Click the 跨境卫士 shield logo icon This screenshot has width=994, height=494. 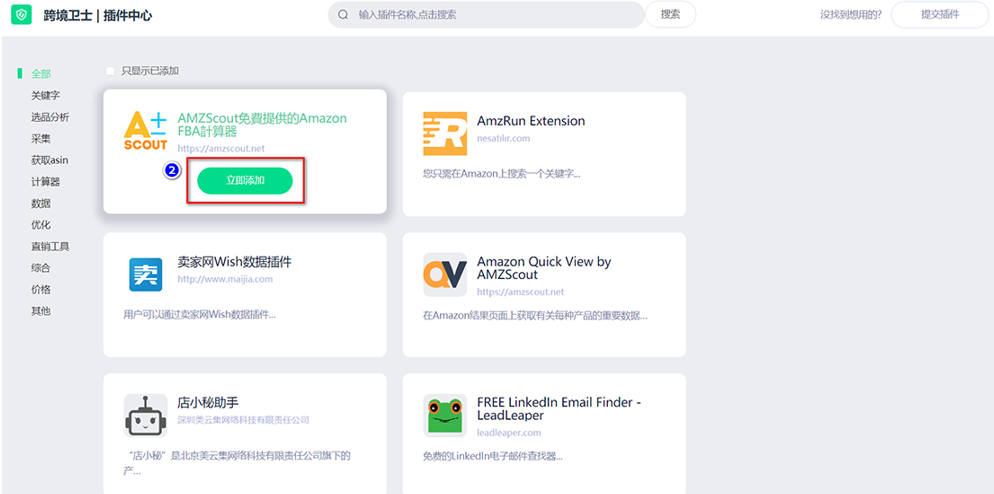pyautogui.click(x=21, y=16)
